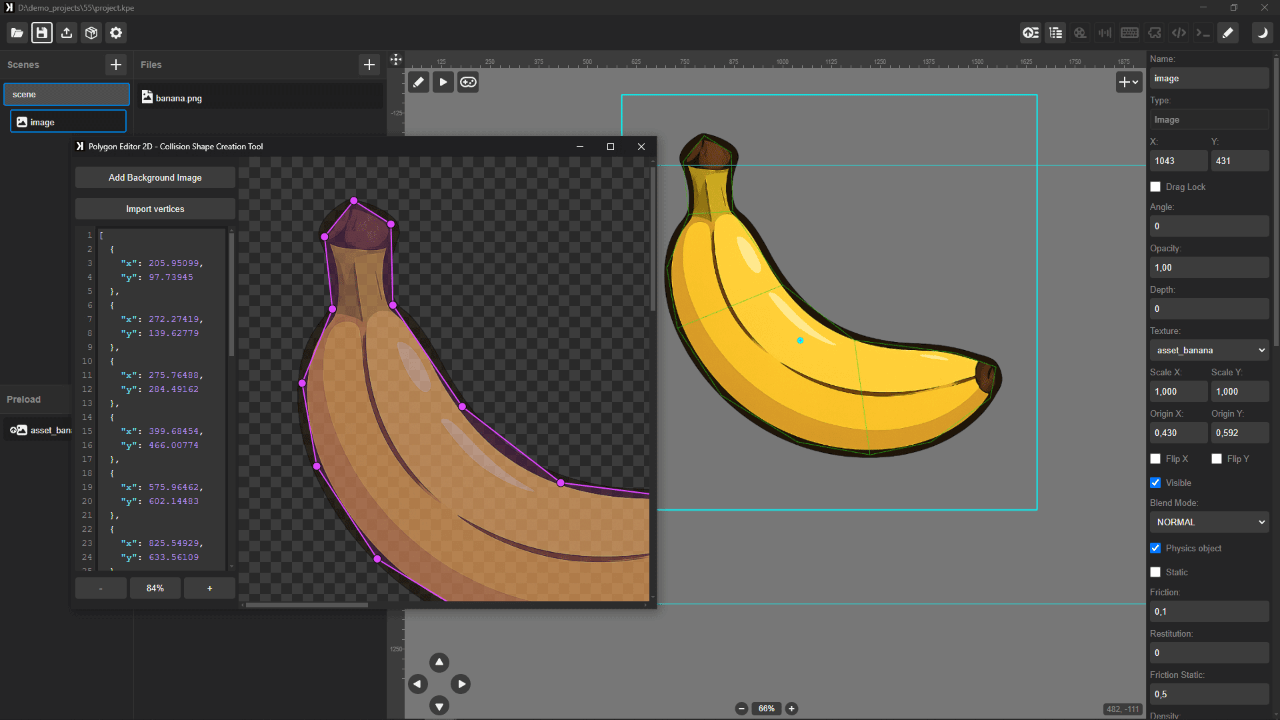Image resolution: width=1280 pixels, height=720 pixels.
Task: Click the Add Background Image button
Action: click(155, 177)
